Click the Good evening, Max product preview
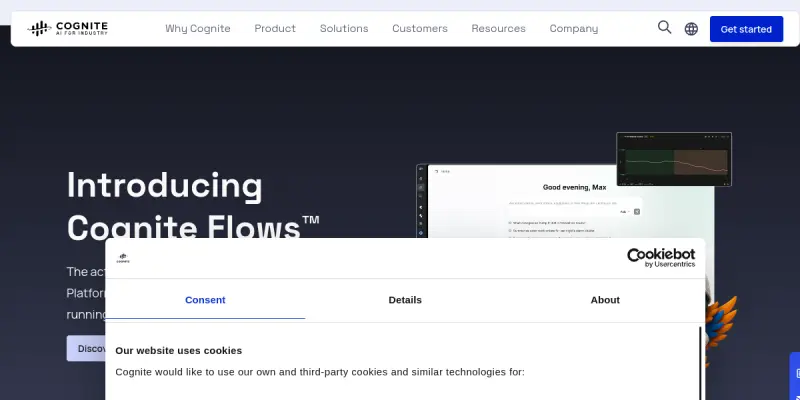 (565, 202)
